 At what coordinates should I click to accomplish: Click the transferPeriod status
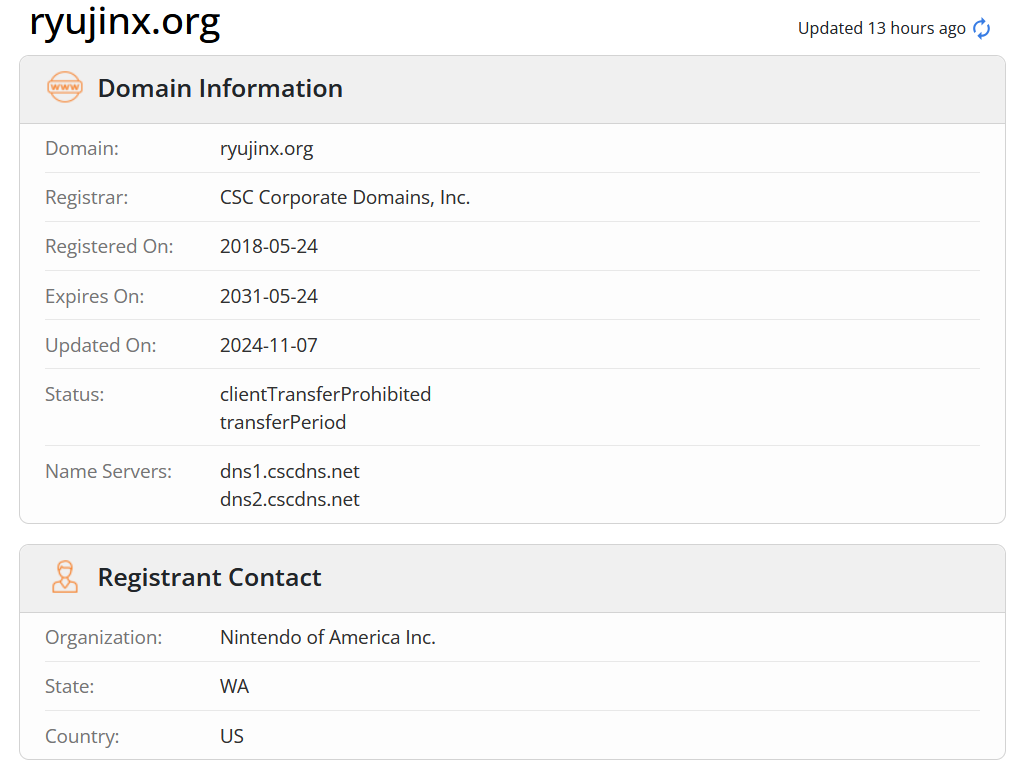click(283, 422)
